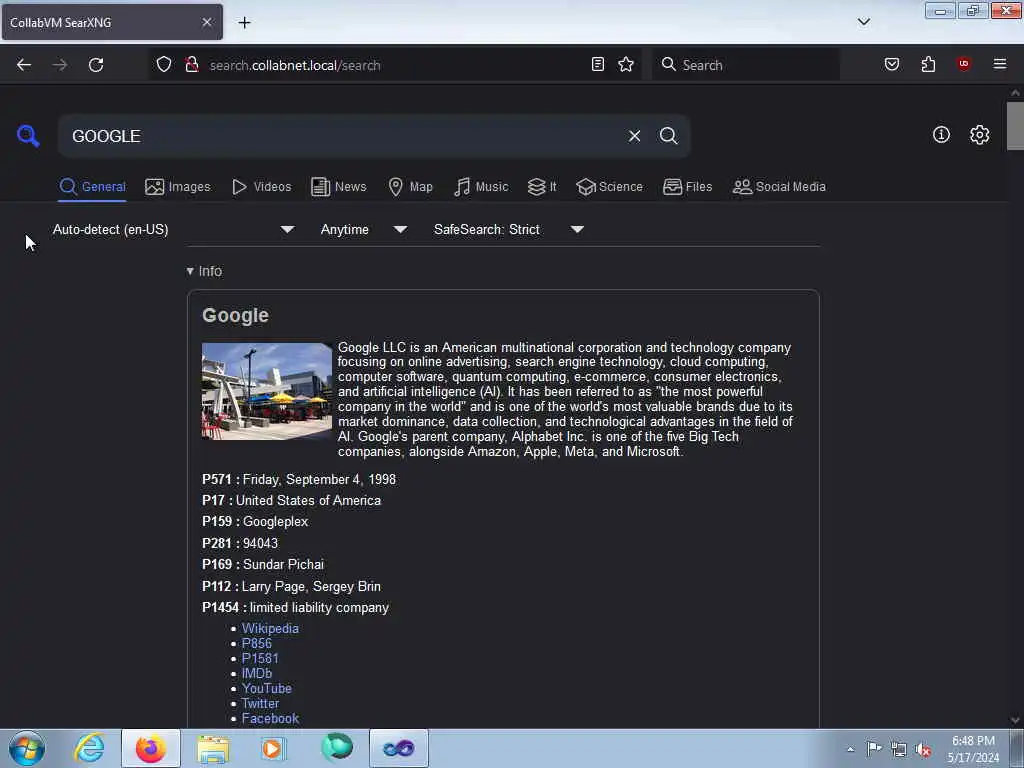Switch to the Videos tab
Viewport: 1024px width, 768px height.
[261, 187]
